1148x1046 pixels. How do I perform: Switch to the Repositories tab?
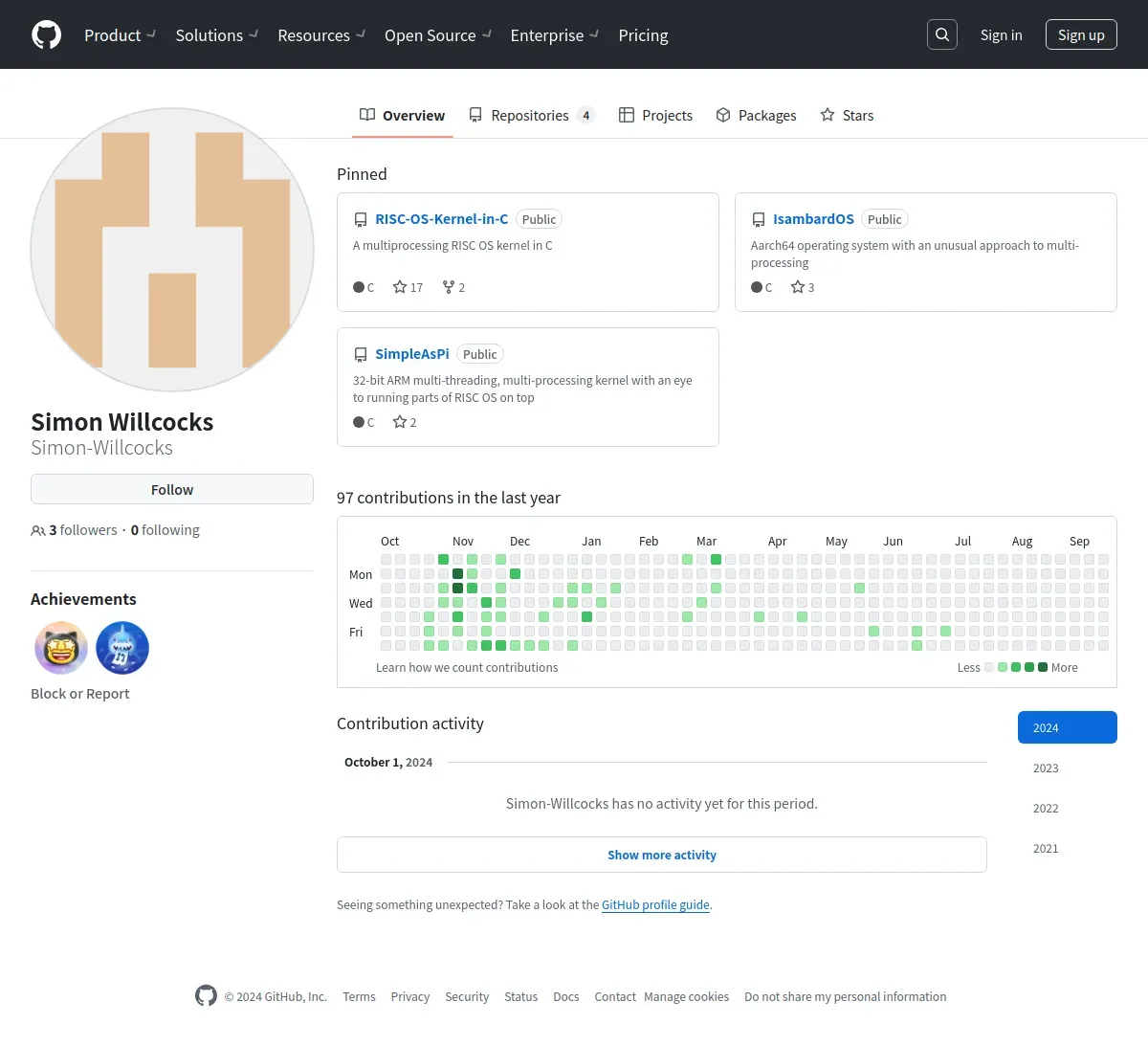[532, 116]
